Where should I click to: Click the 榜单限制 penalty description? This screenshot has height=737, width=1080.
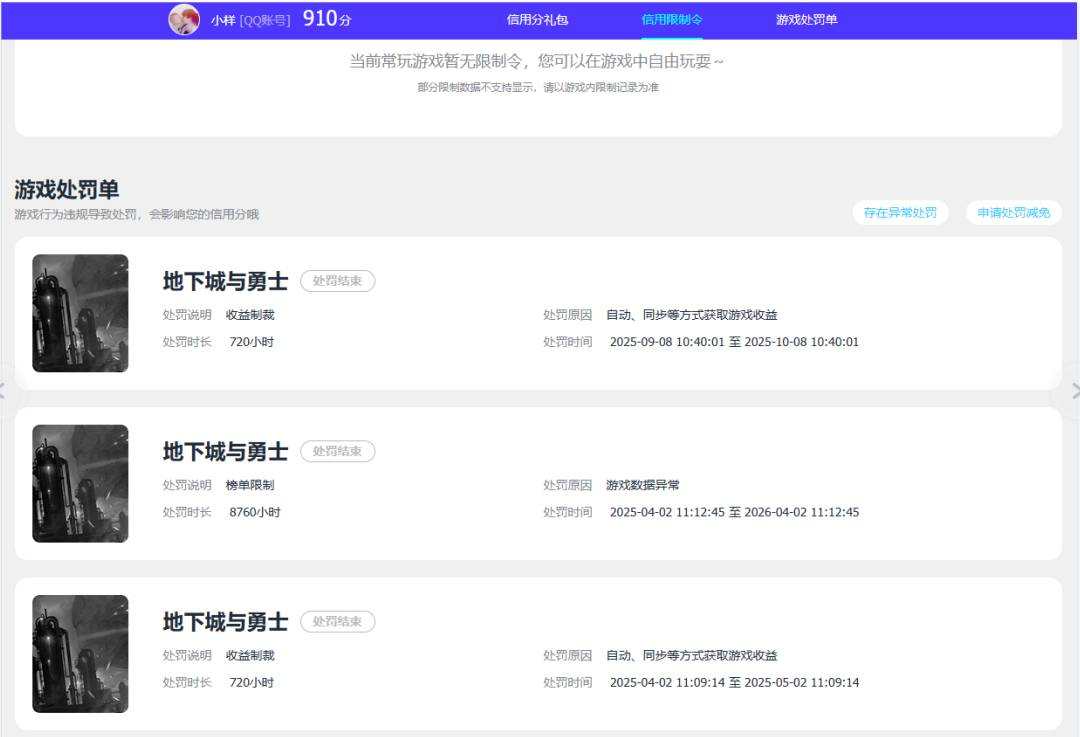tap(250, 485)
